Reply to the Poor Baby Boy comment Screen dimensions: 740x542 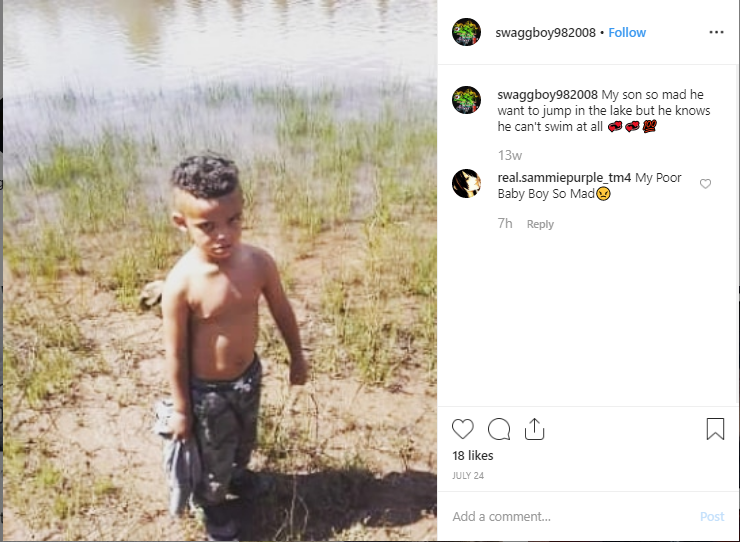[540, 224]
